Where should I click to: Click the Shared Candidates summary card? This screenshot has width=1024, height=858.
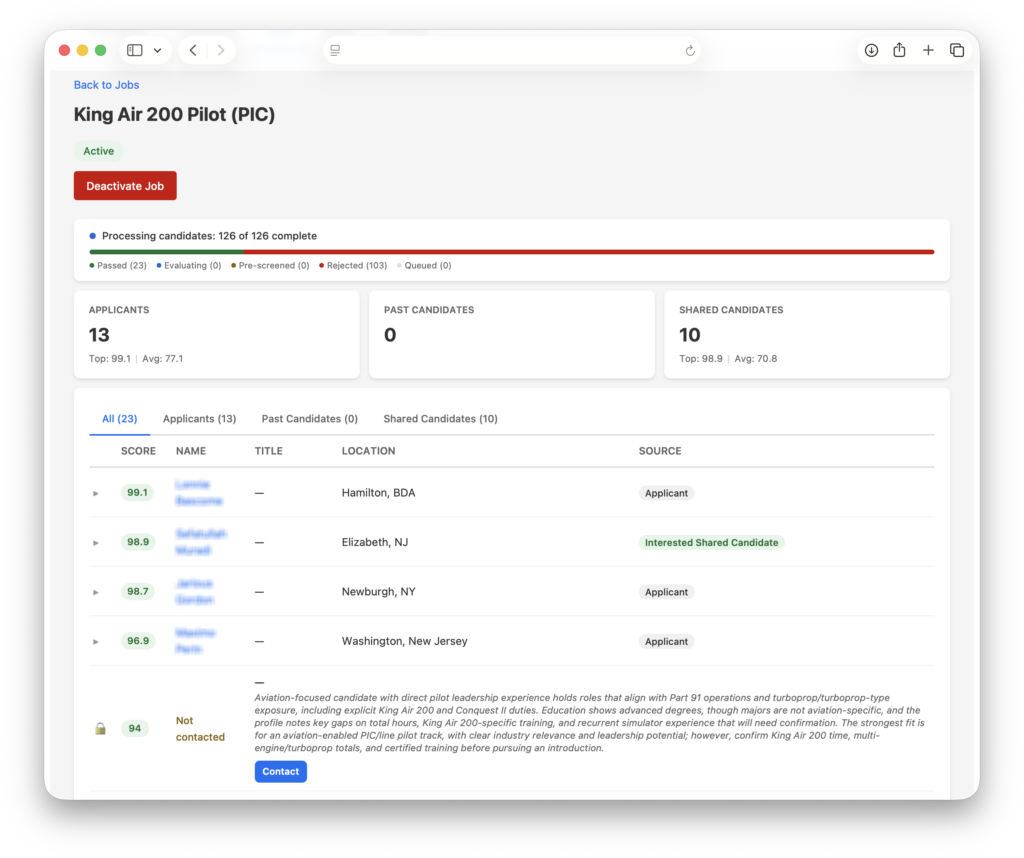pyautogui.click(x=807, y=334)
